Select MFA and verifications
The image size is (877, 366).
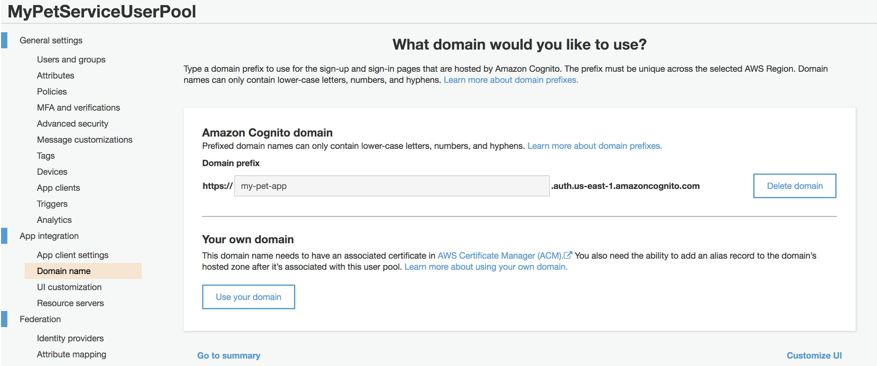78,107
